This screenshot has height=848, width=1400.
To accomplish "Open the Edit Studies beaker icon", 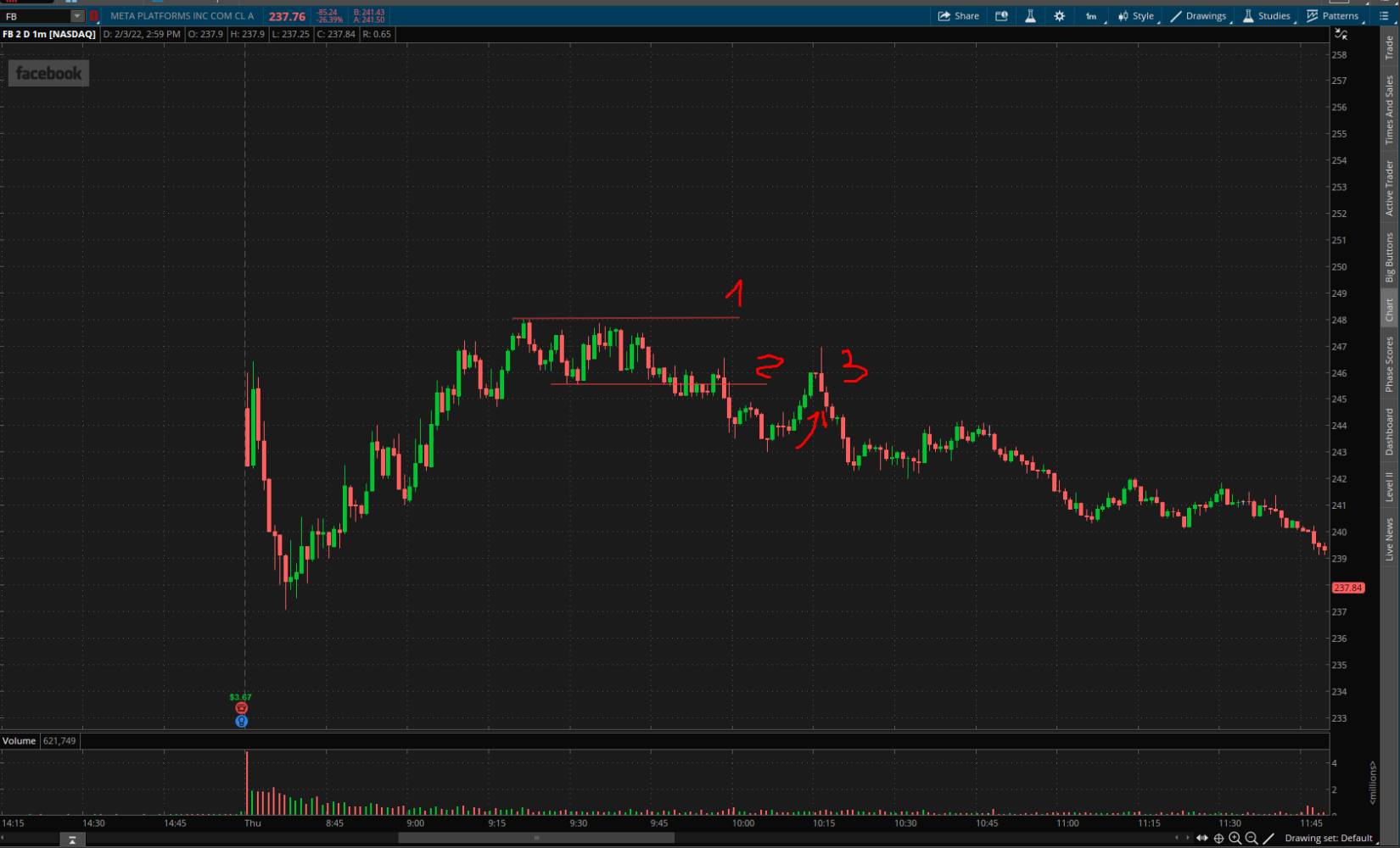I will (1030, 16).
